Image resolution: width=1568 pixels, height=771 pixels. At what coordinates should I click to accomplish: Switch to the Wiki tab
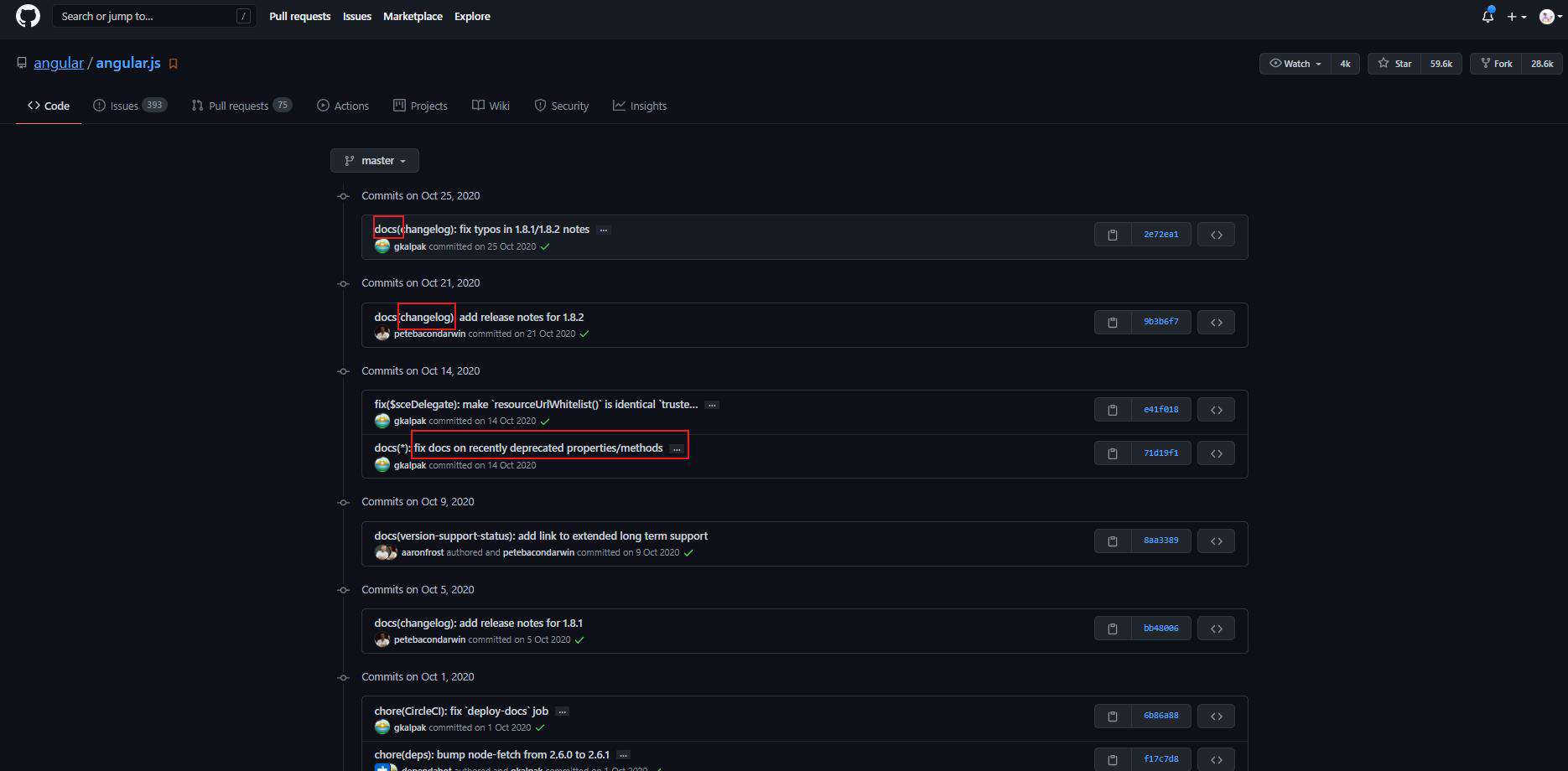click(x=491, y=106)
